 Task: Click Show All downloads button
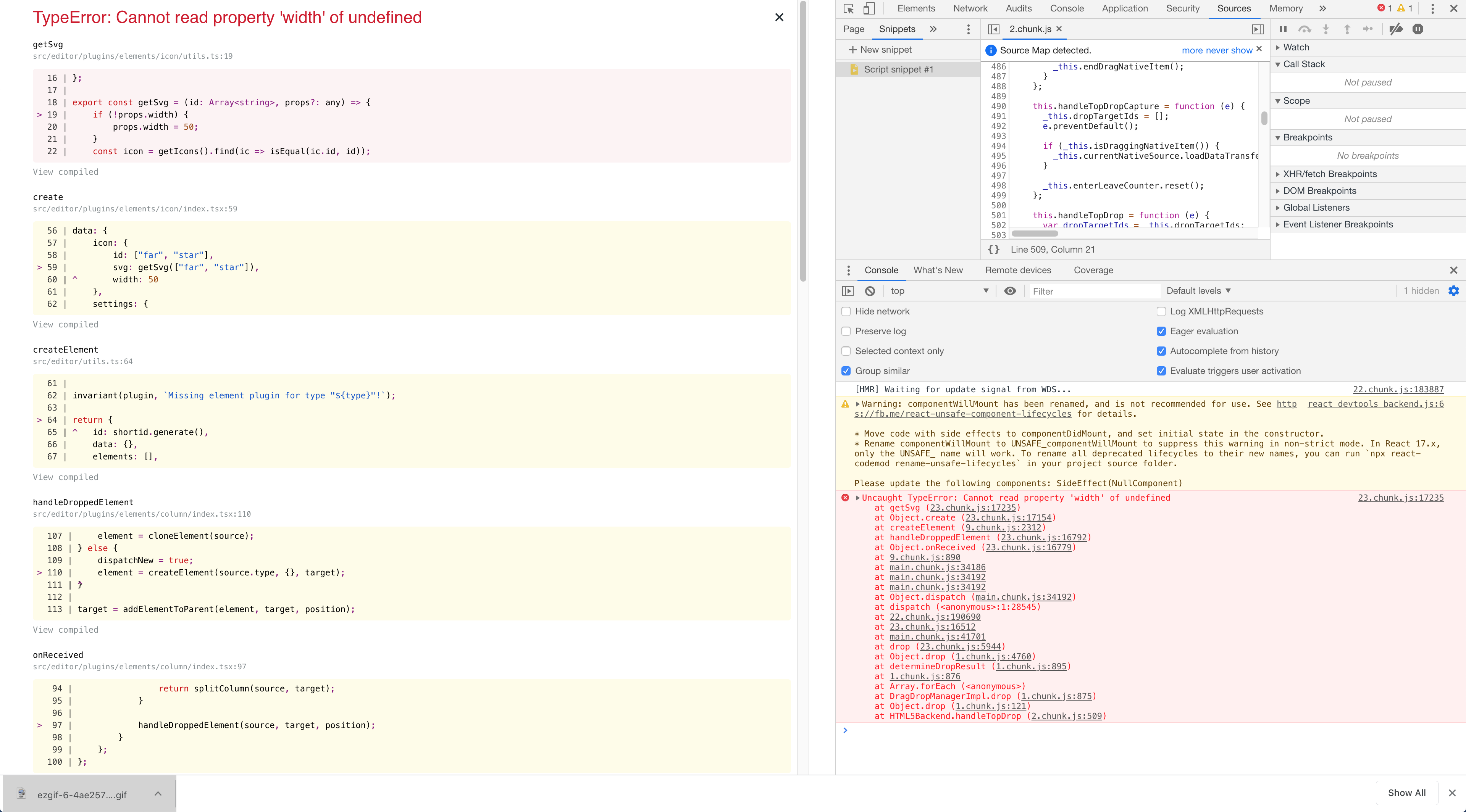coord(1406,793)
